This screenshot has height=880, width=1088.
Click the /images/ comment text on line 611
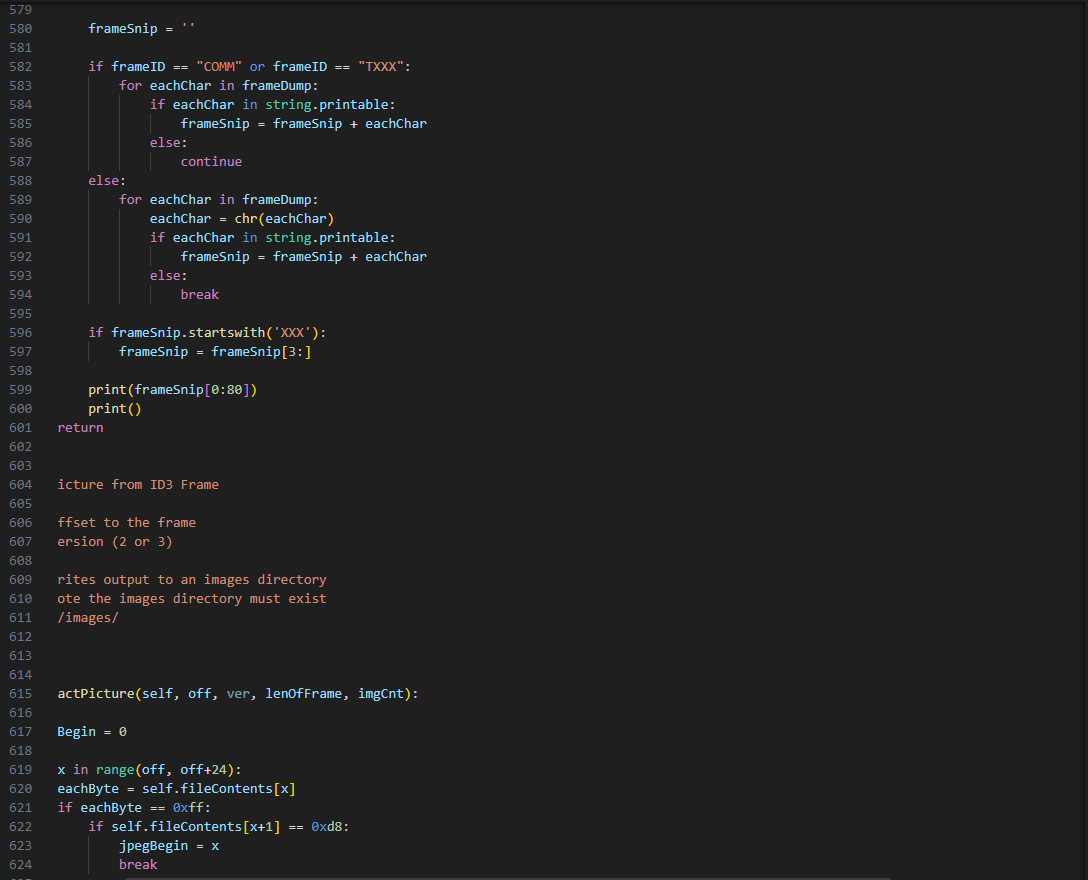(x=88, y=617)
